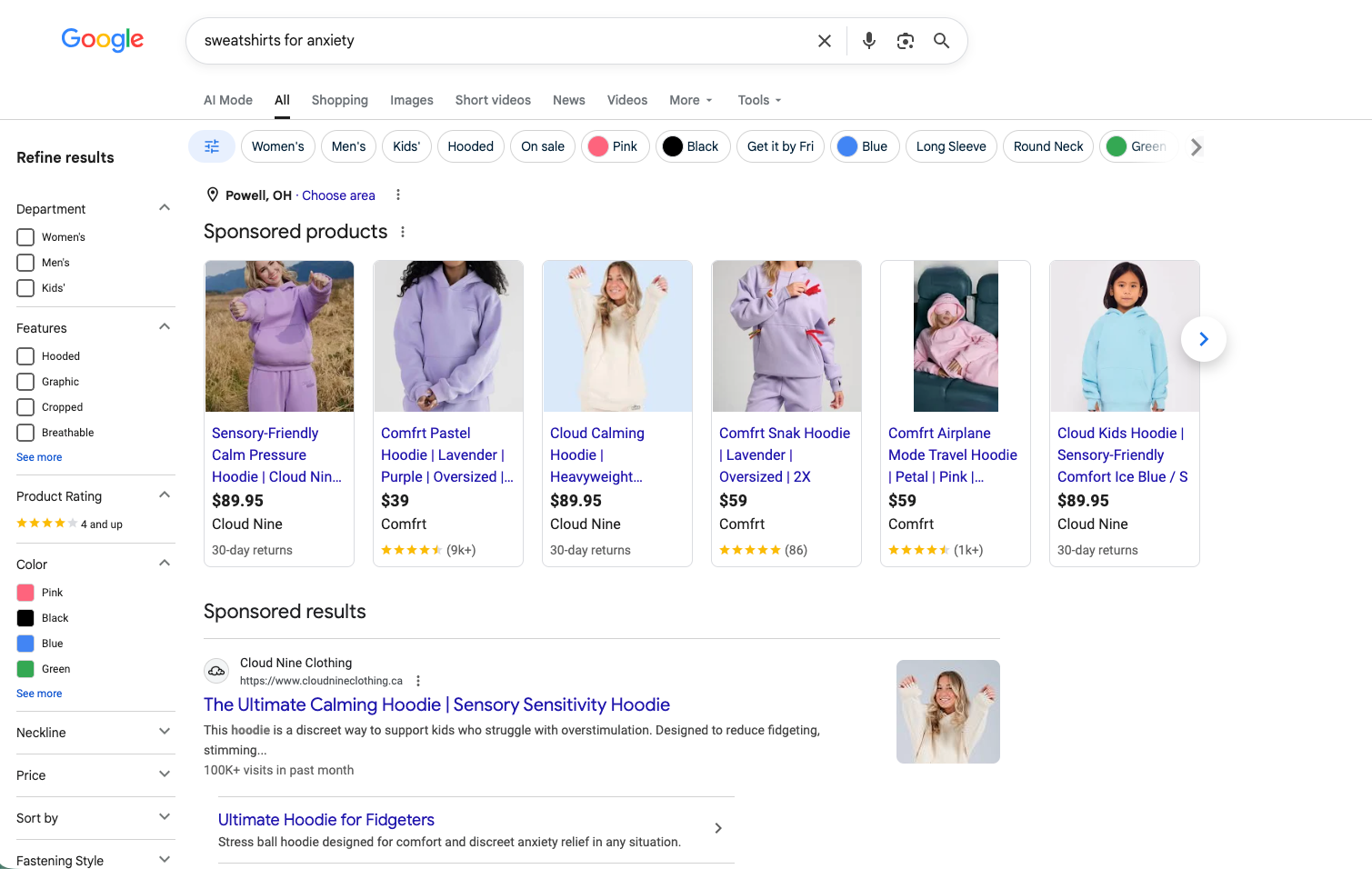
Task: Check the Women's department checkbox
Action: pyautogui.click(x=25, y=237)
